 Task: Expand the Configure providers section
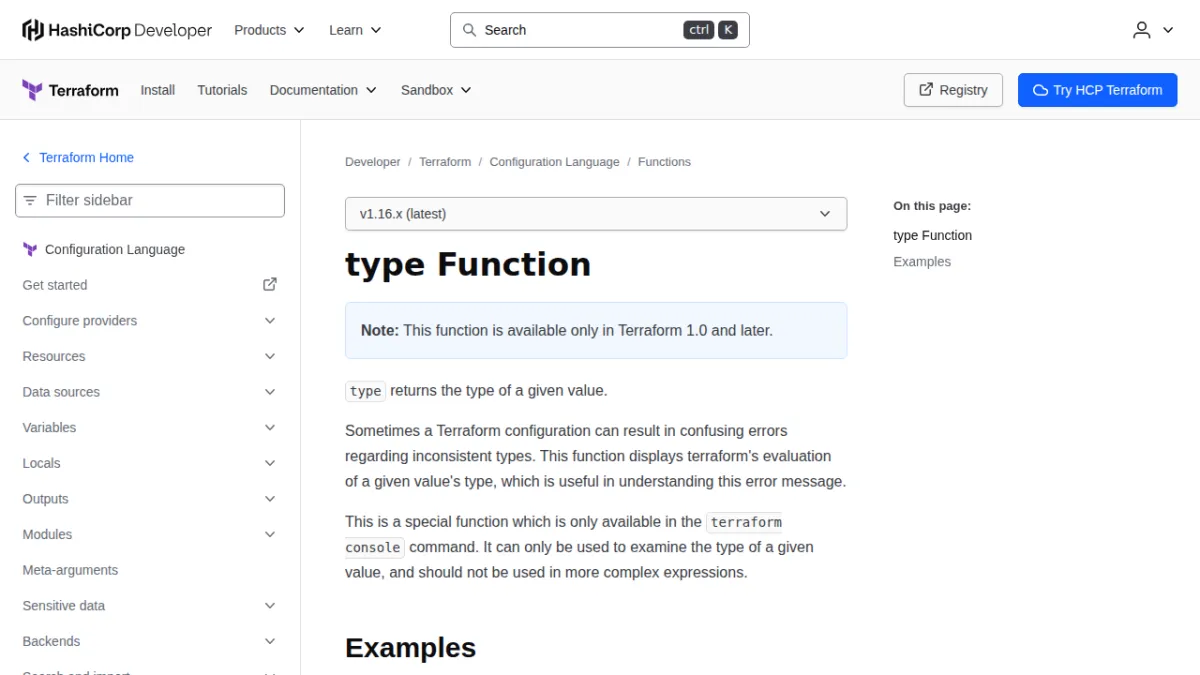click(150, 321)
